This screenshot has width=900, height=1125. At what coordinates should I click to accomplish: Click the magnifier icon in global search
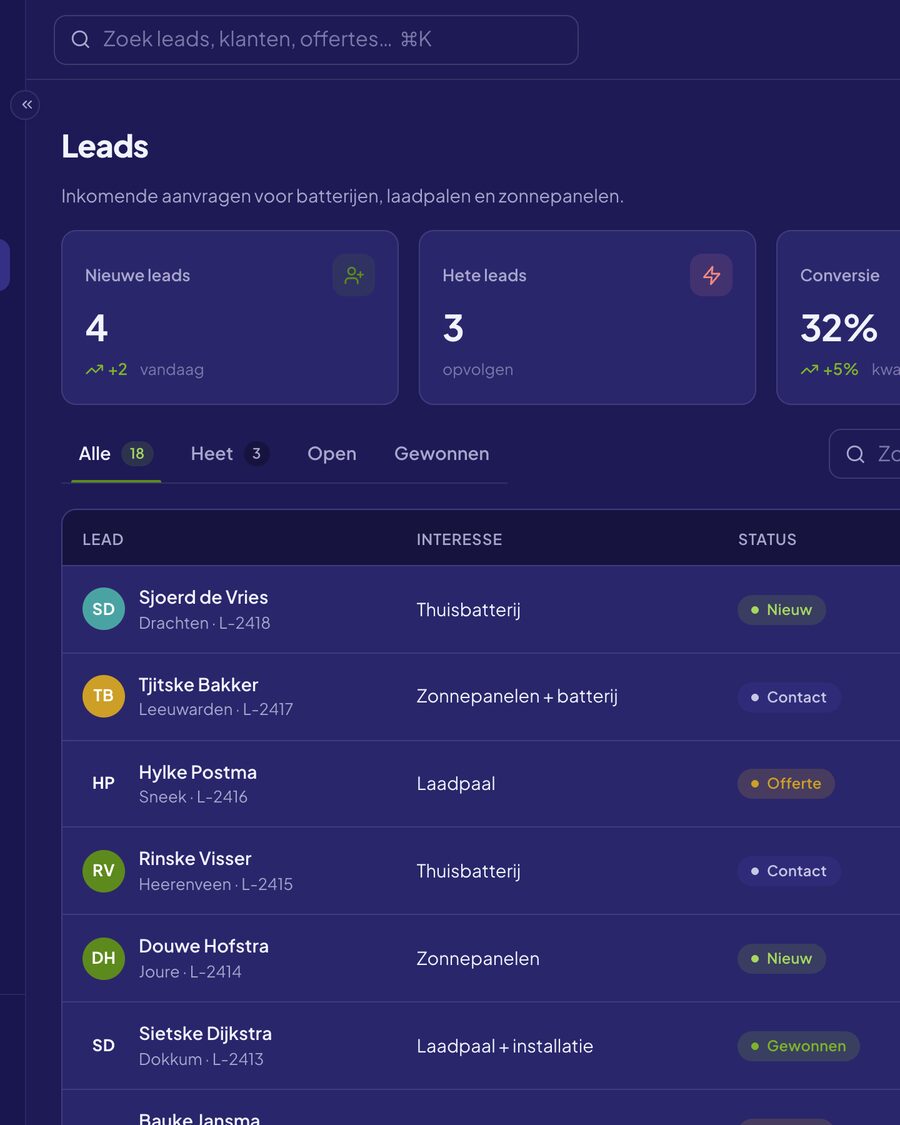click(x=80, y=39)
